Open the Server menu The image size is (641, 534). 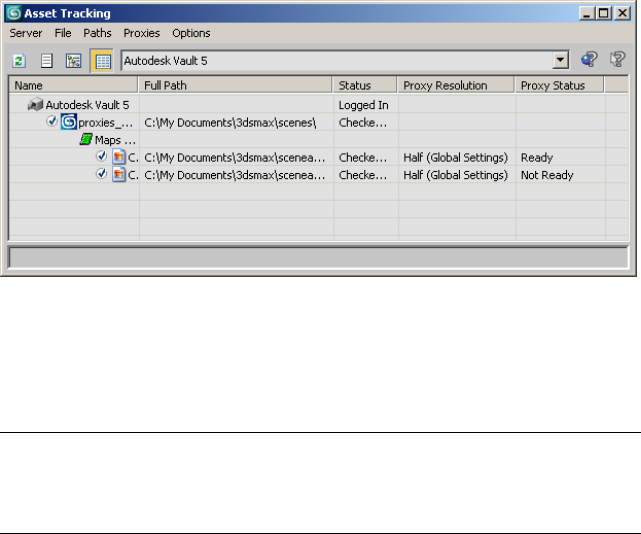(x=26, y=33)
